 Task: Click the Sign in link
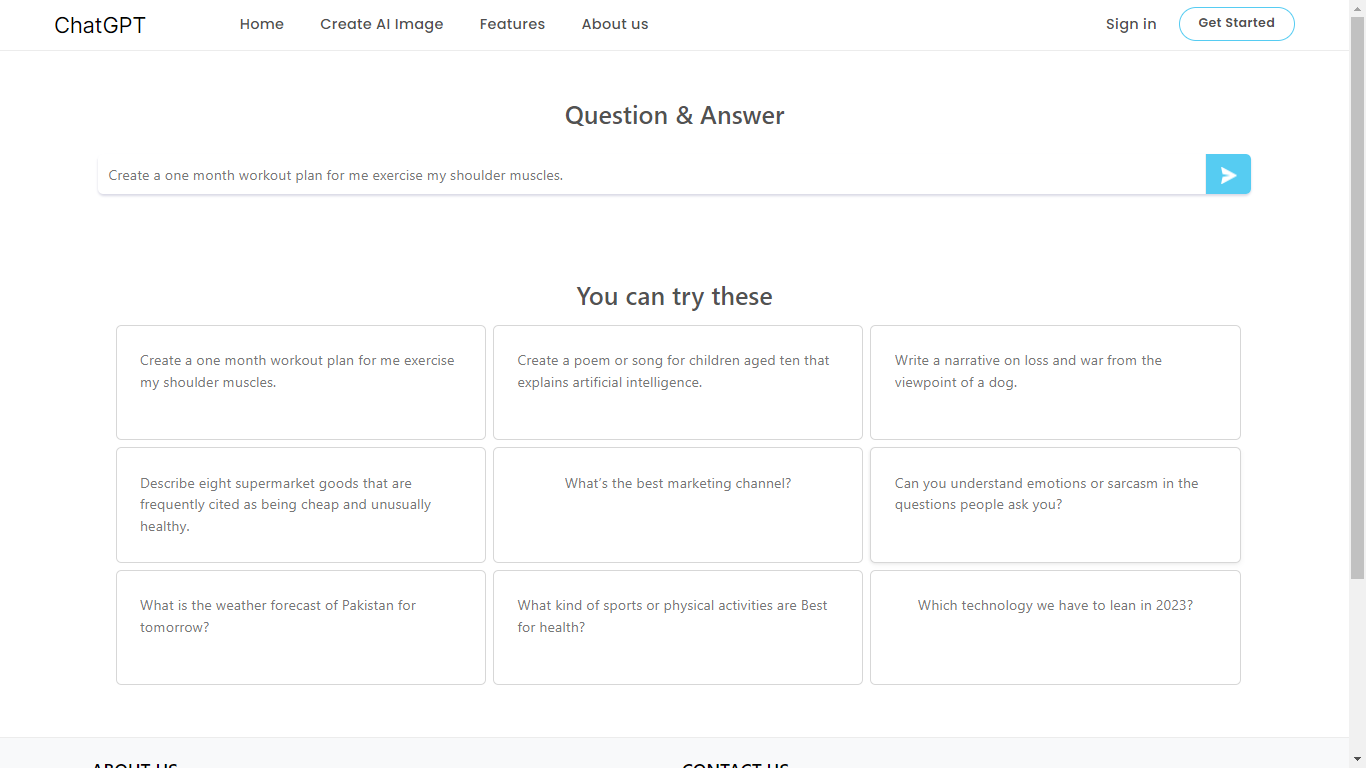pyautogui.click(x=1130, y=24)
